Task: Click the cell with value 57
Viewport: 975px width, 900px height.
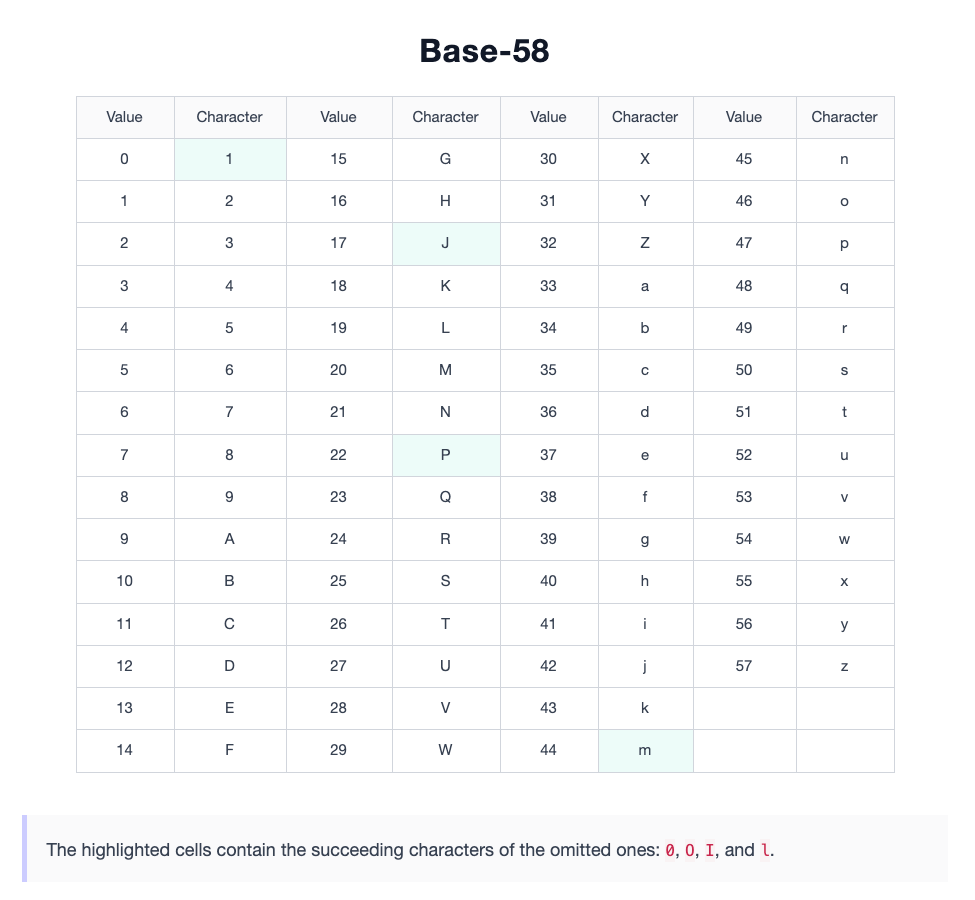Action: (745, 666)
